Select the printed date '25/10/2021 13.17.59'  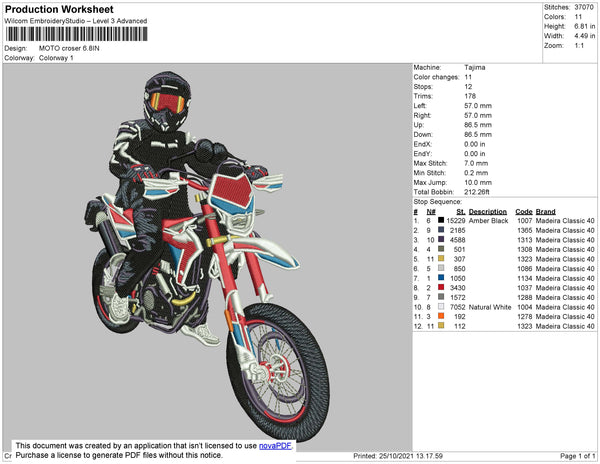pos(411,456)
